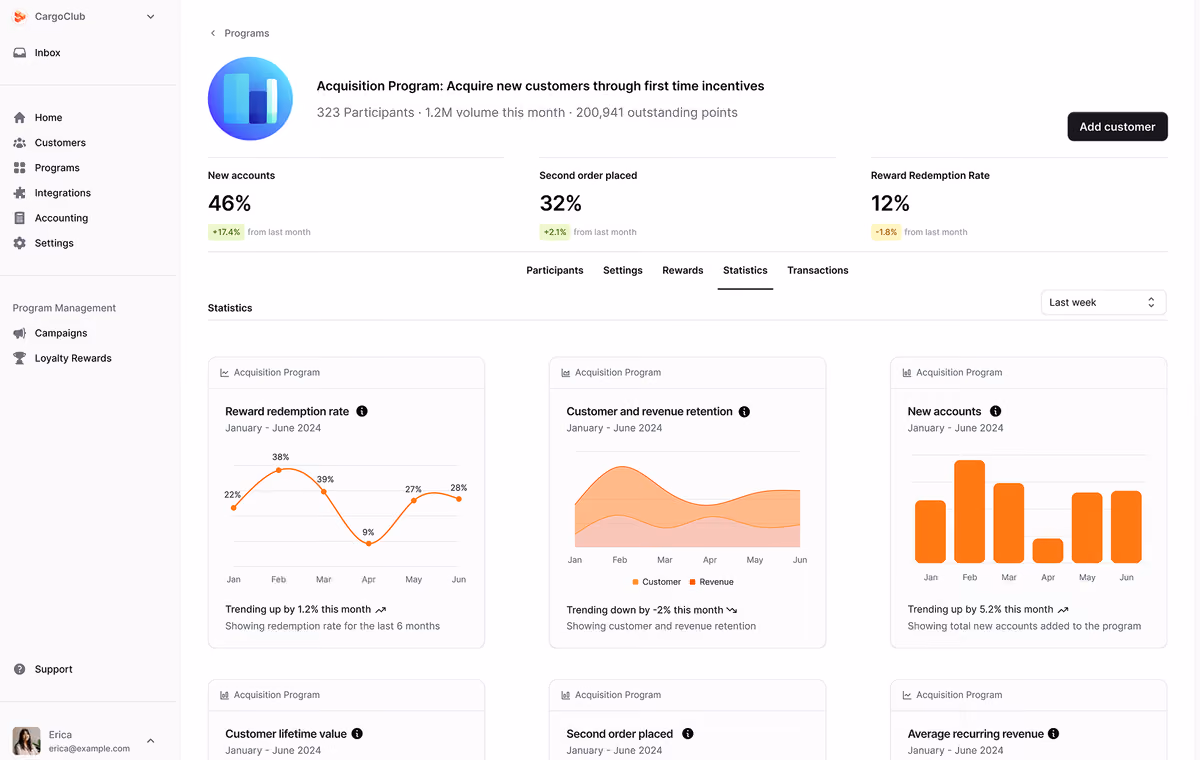Click the +2.1% badge under Second order placed
The height and width of the screenshot is (760, 1200).
[x=555, y=232]
